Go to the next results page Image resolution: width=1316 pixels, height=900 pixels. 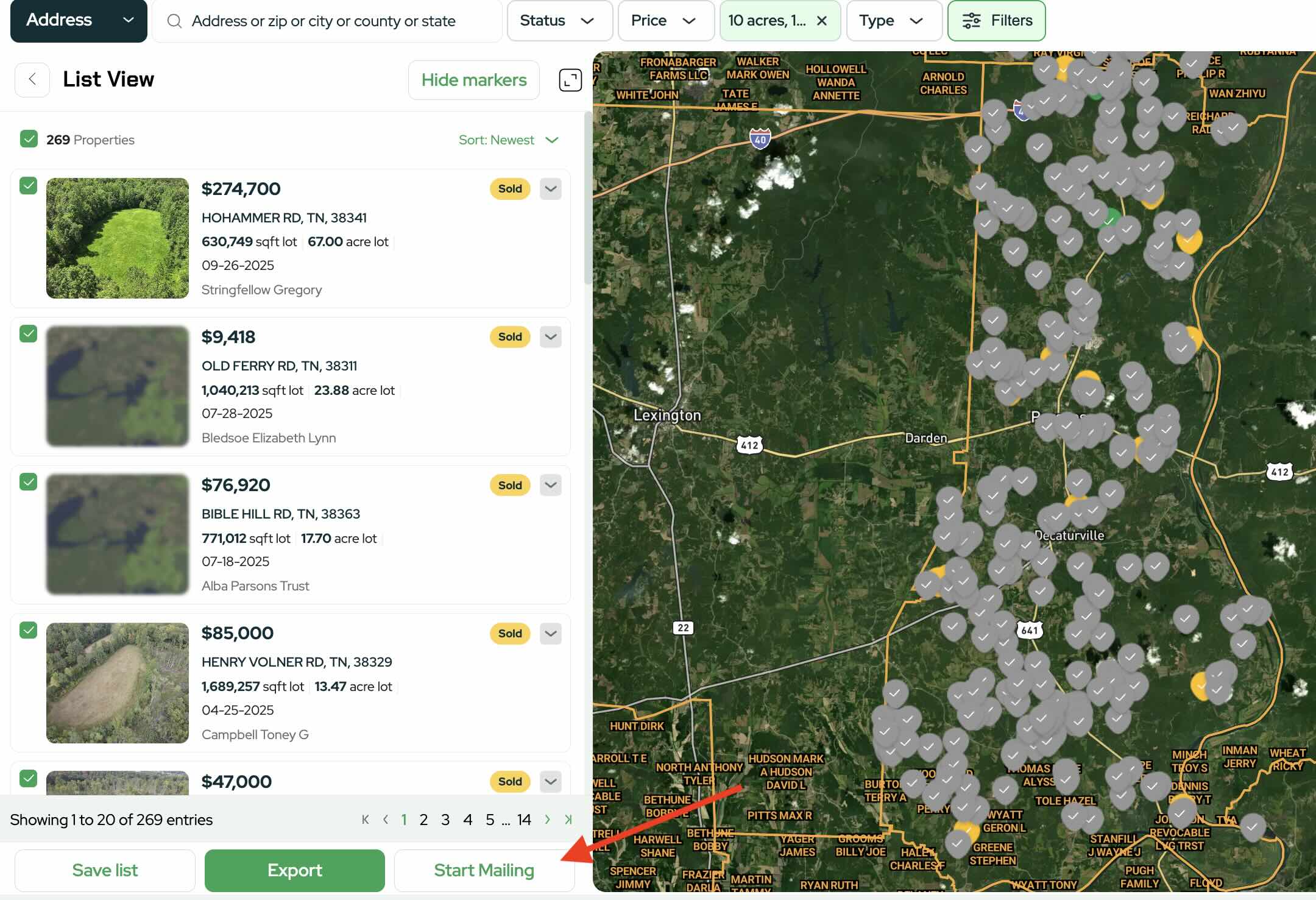coord(547,820)
